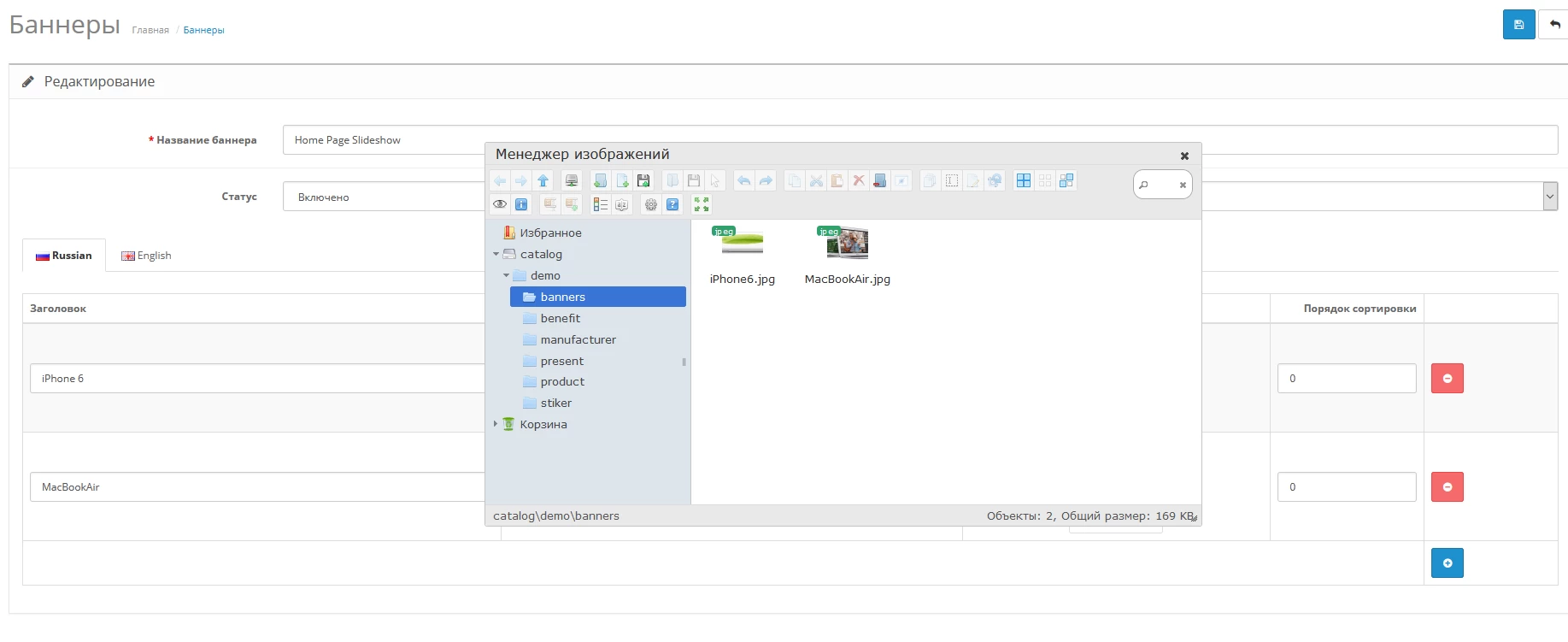Close the Менеджер изображений dialog
The height and width of the screenshot is (642, 1568).
1184,156
